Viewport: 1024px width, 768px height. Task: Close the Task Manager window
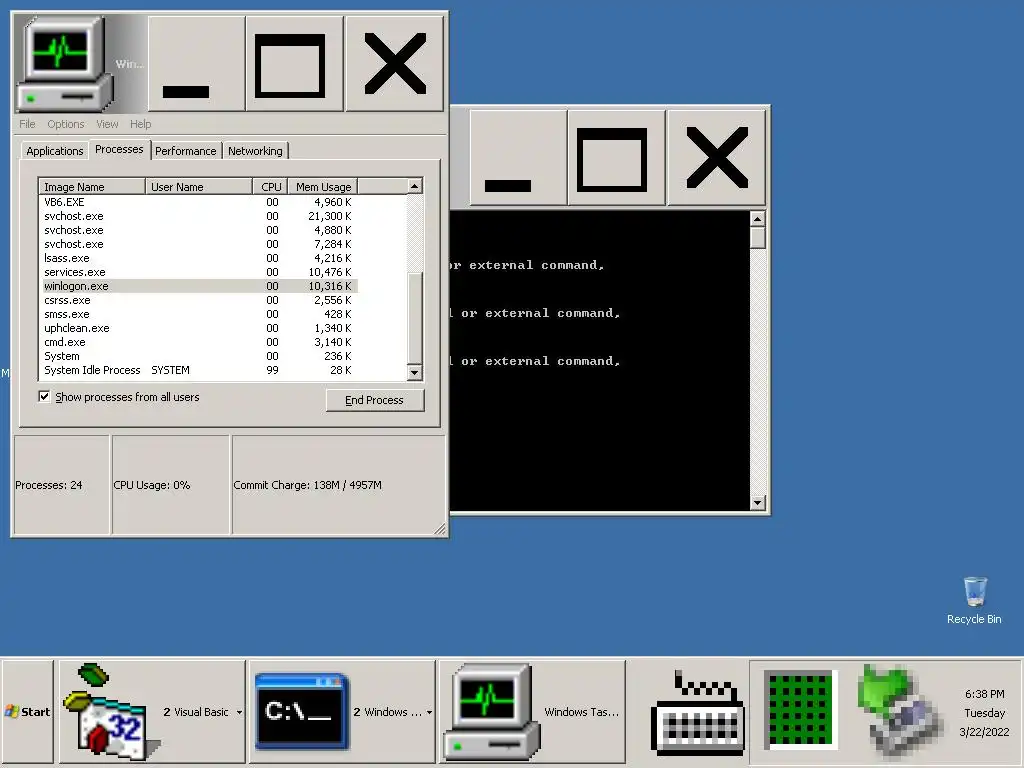394,63
